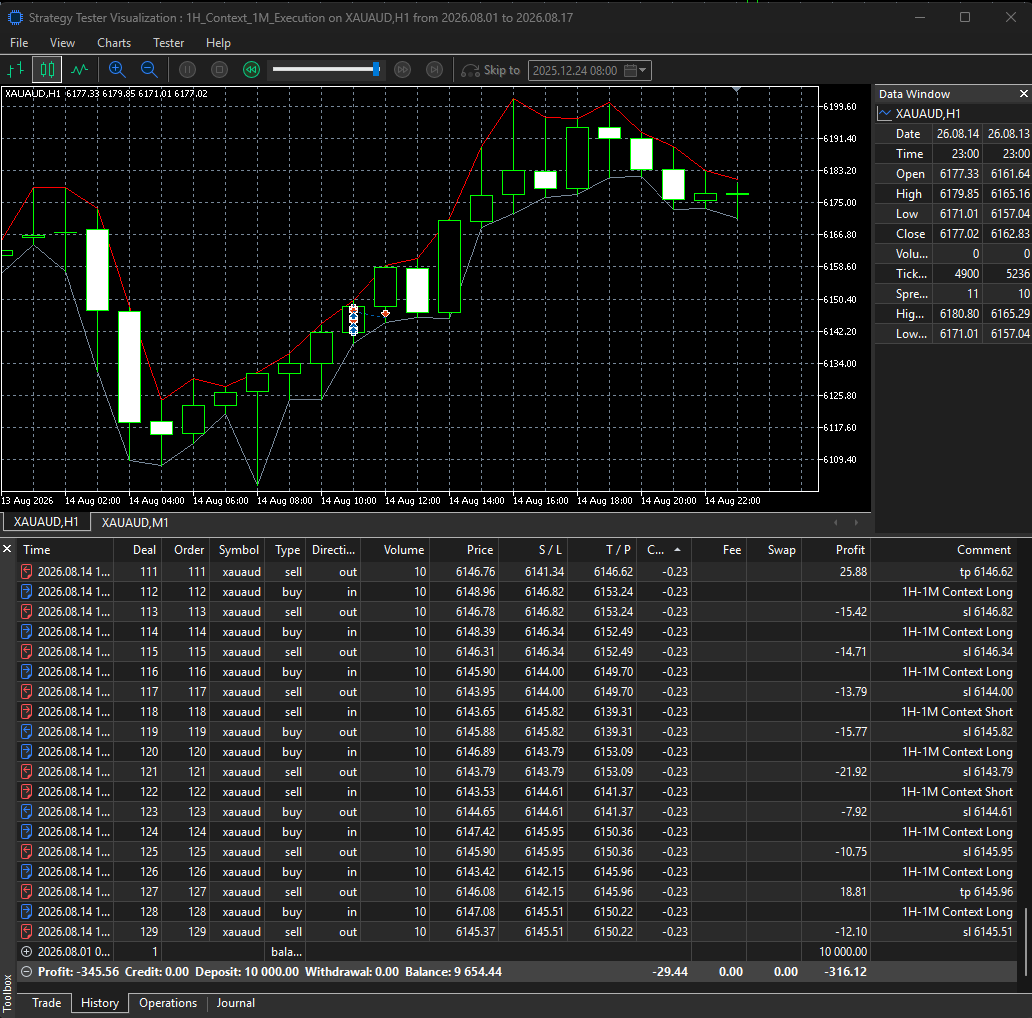Click the skip-to-end playback button

[x=434, y=70]
